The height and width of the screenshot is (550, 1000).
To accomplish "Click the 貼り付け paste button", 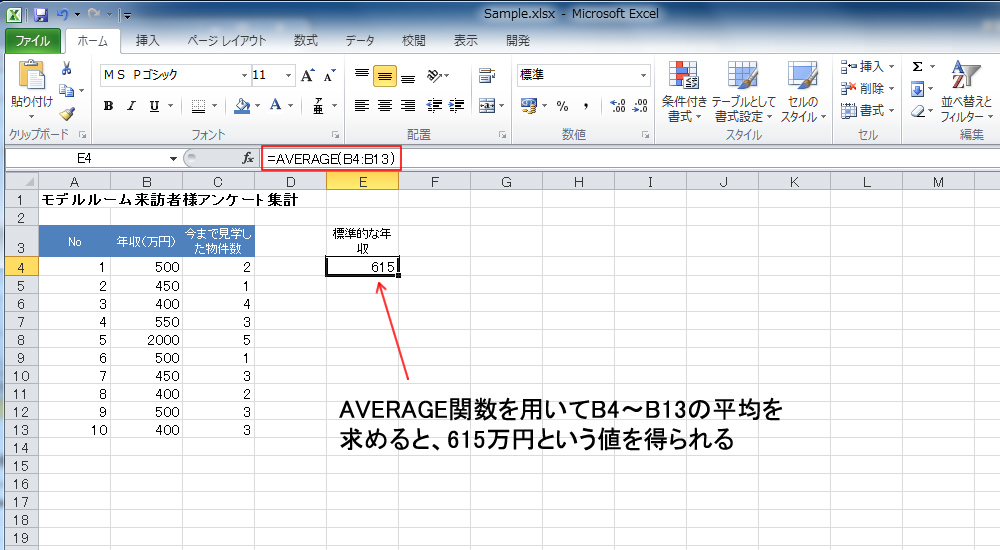I will 31,86.
